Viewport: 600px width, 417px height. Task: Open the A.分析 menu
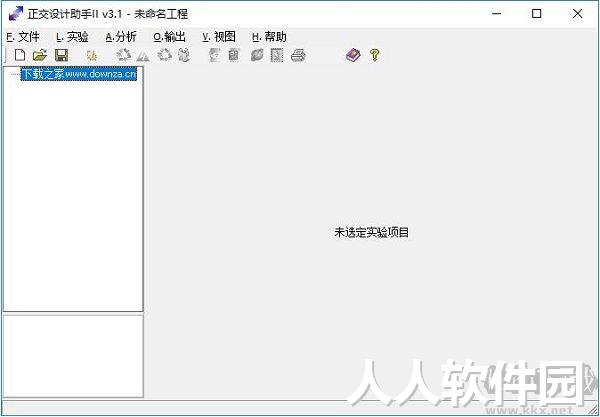[x=121, y=37]
